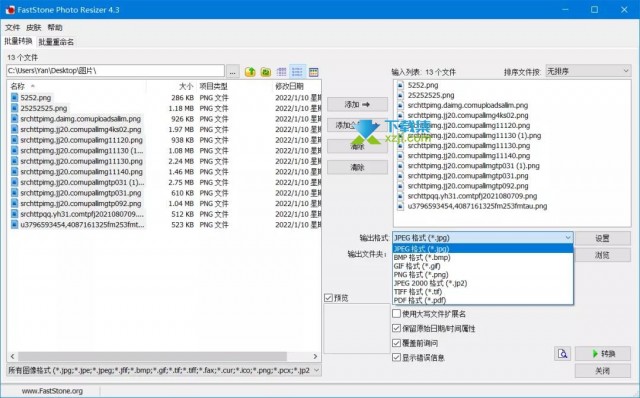The width and height of the screenshot is (640, 398).
Task: Switch to the 批量转换 tab
Action: [x=18, y=41]
